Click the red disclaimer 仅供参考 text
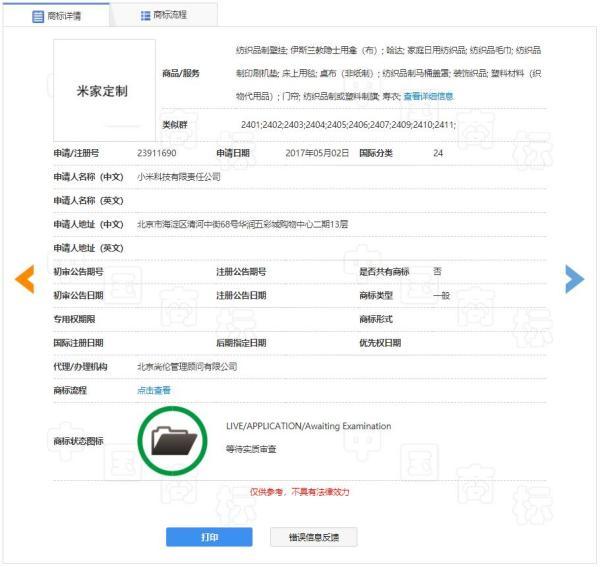Image resolution: width=600 pixels, height=567 pixels. click(x=300, y=492)
